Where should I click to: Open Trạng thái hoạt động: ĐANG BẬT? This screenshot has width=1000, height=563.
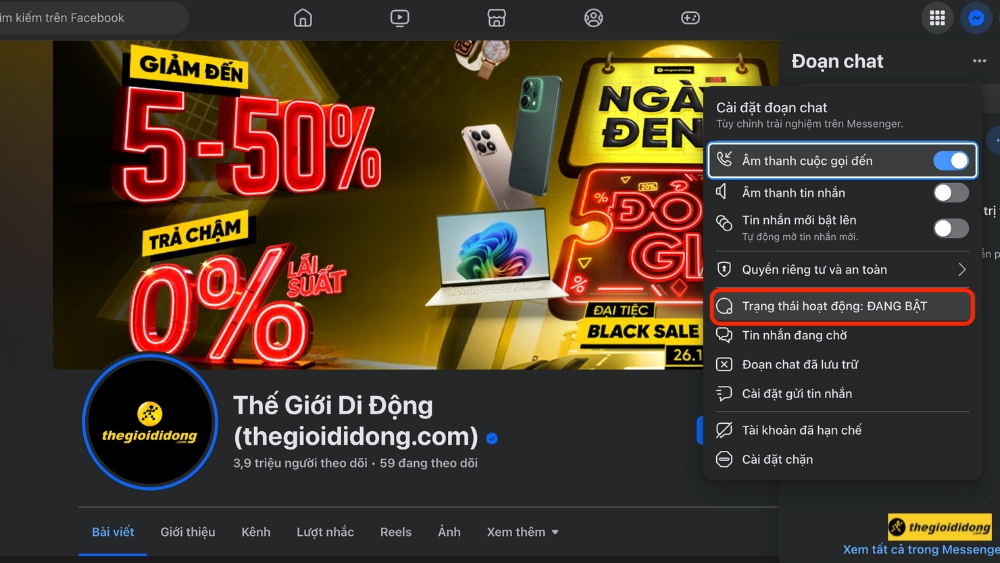(x=842, y=306)
